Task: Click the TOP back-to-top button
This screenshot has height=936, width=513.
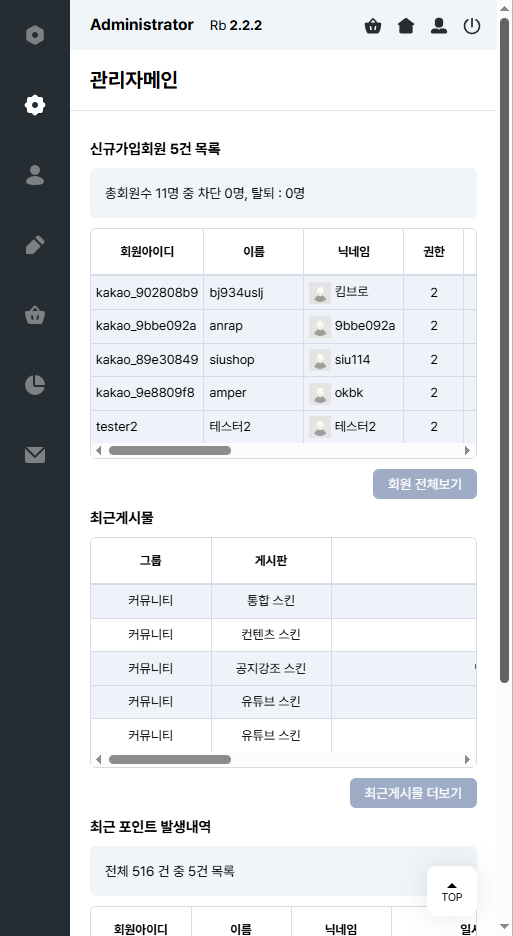Action: pyautogui.click(x=451, y=891)
